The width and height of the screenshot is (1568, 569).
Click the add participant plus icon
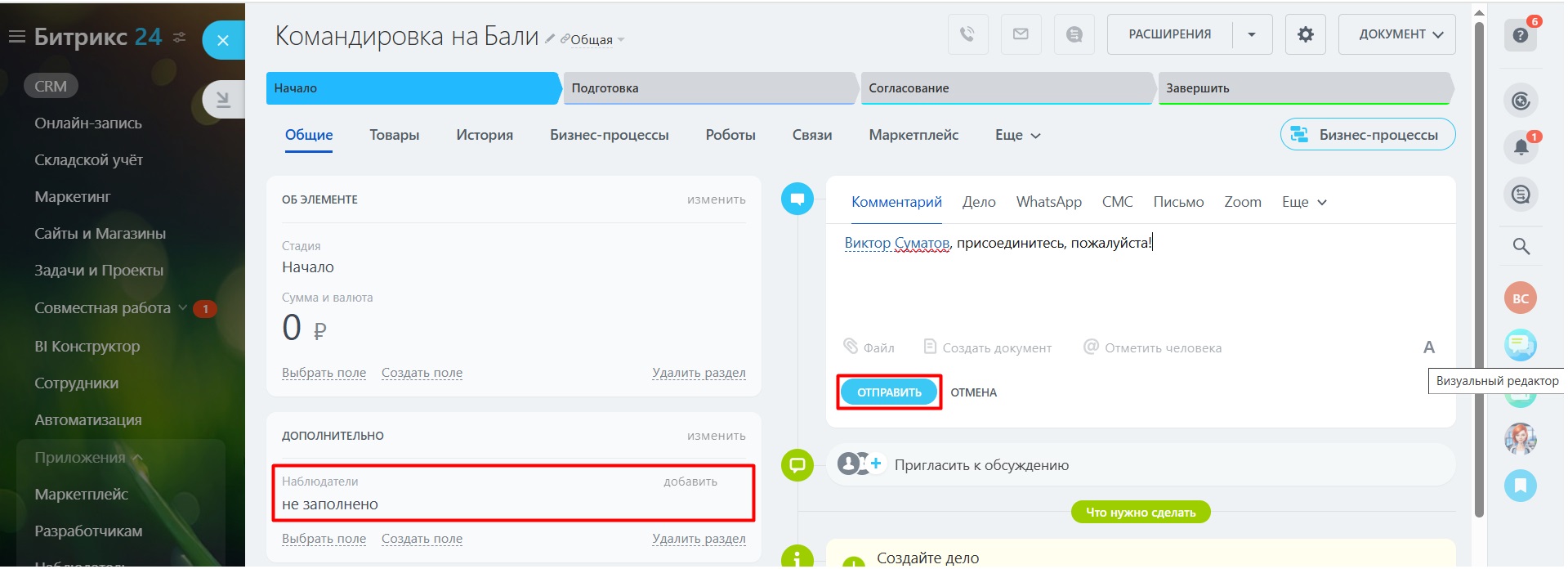coord(876,464)
